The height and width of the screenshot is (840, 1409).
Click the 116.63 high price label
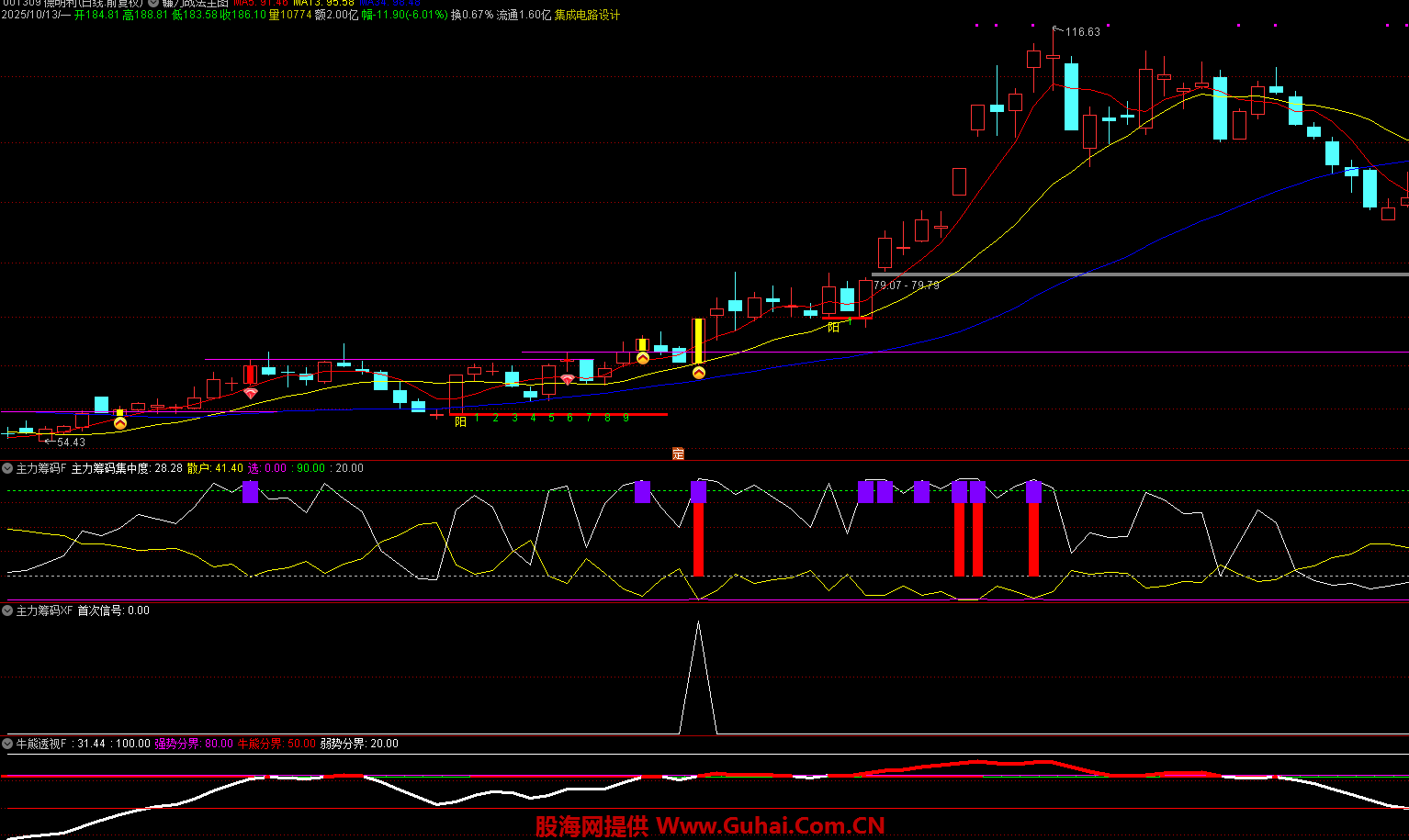[1082, 32]
